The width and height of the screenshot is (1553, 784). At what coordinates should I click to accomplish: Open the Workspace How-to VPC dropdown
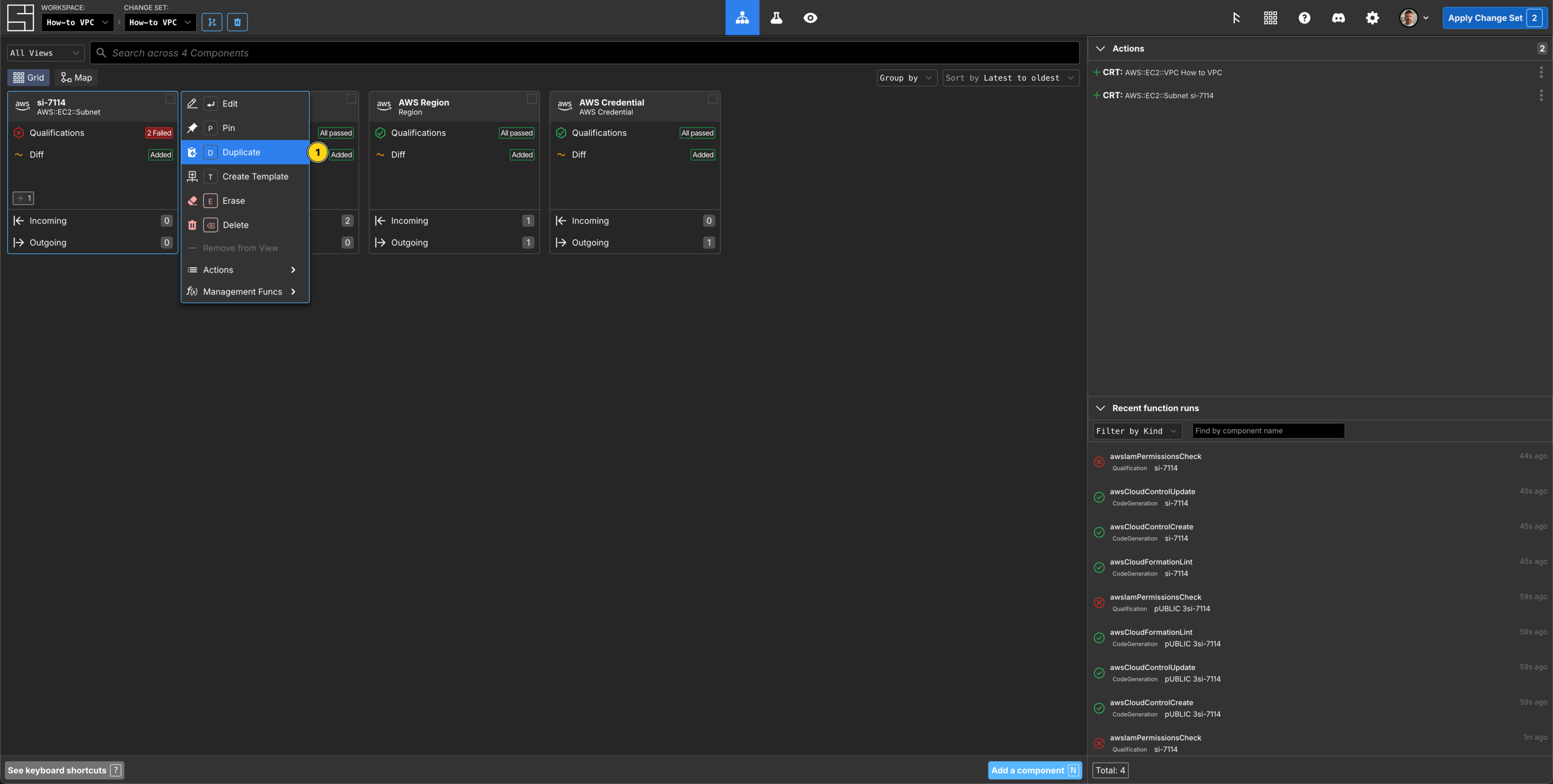(78, 22)
